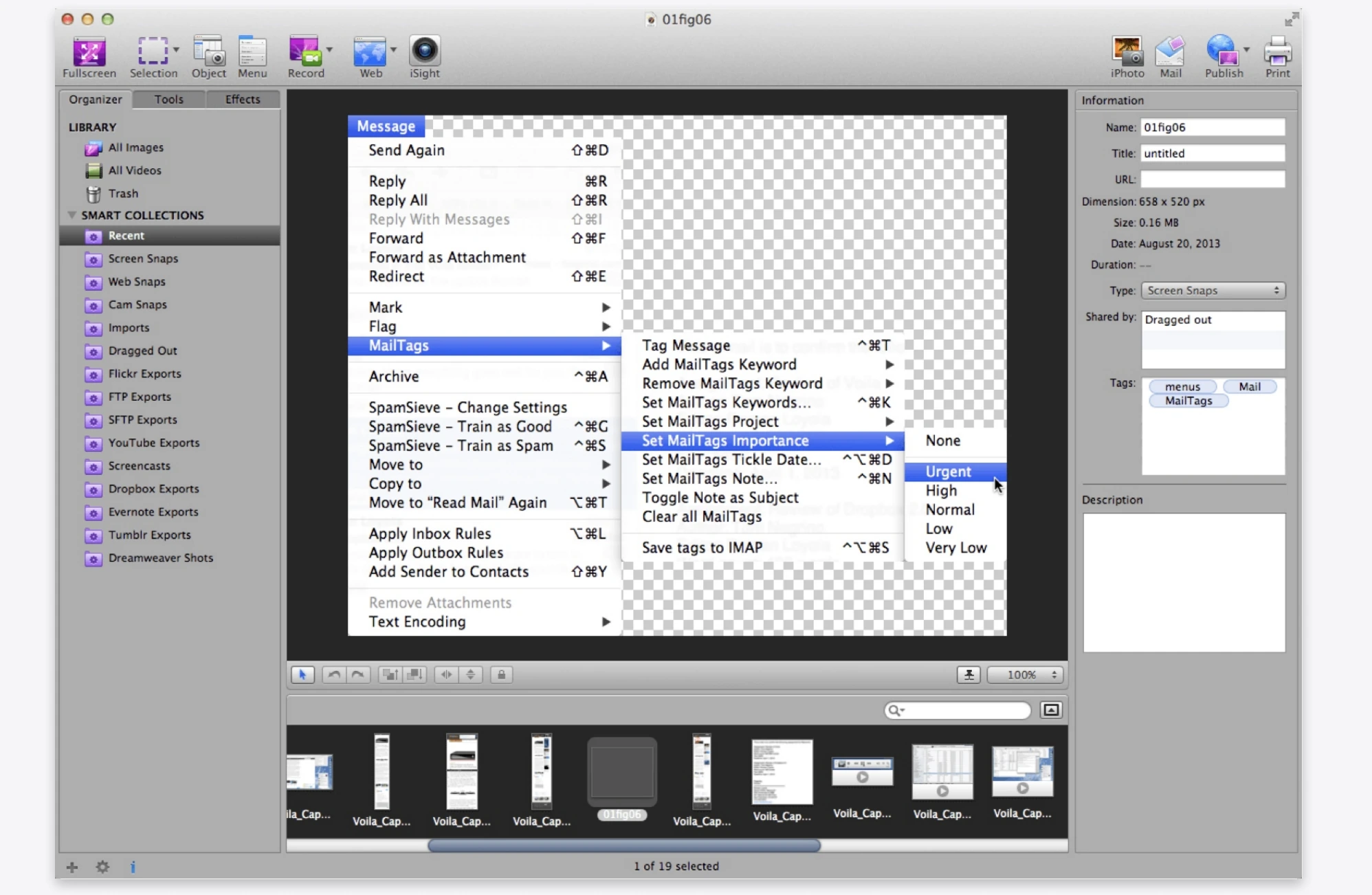Redo the last edit

(358, 674)
